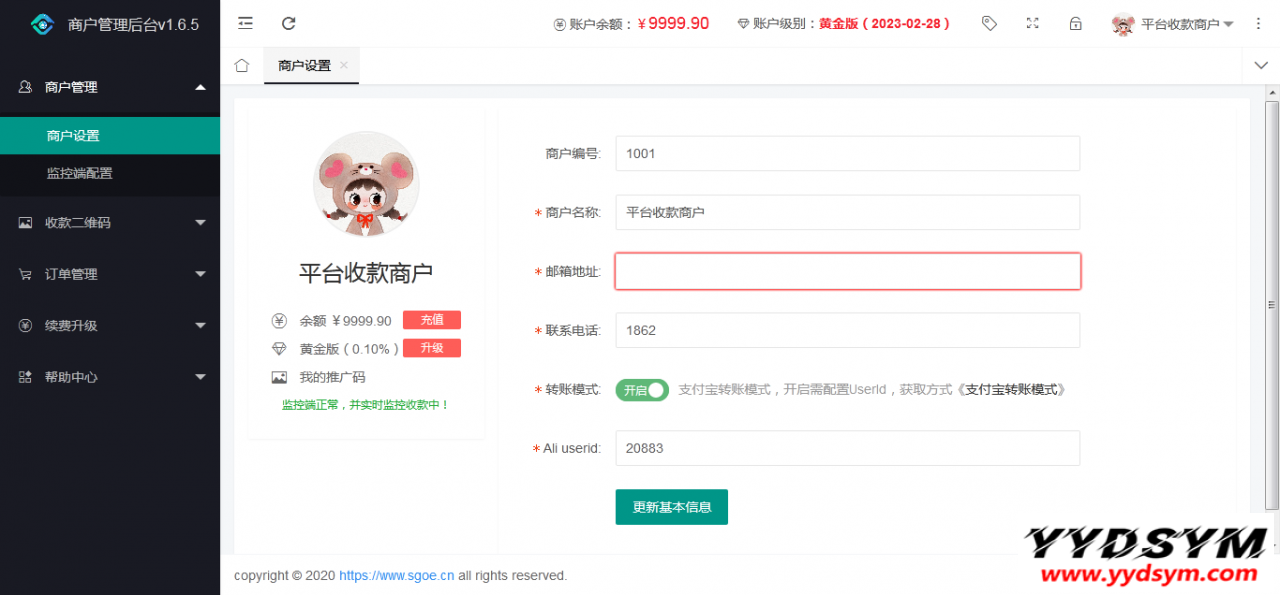The image size is (1280, 595).
Task: Click the refresh icon in top bar
Action: tap(289, 23)
